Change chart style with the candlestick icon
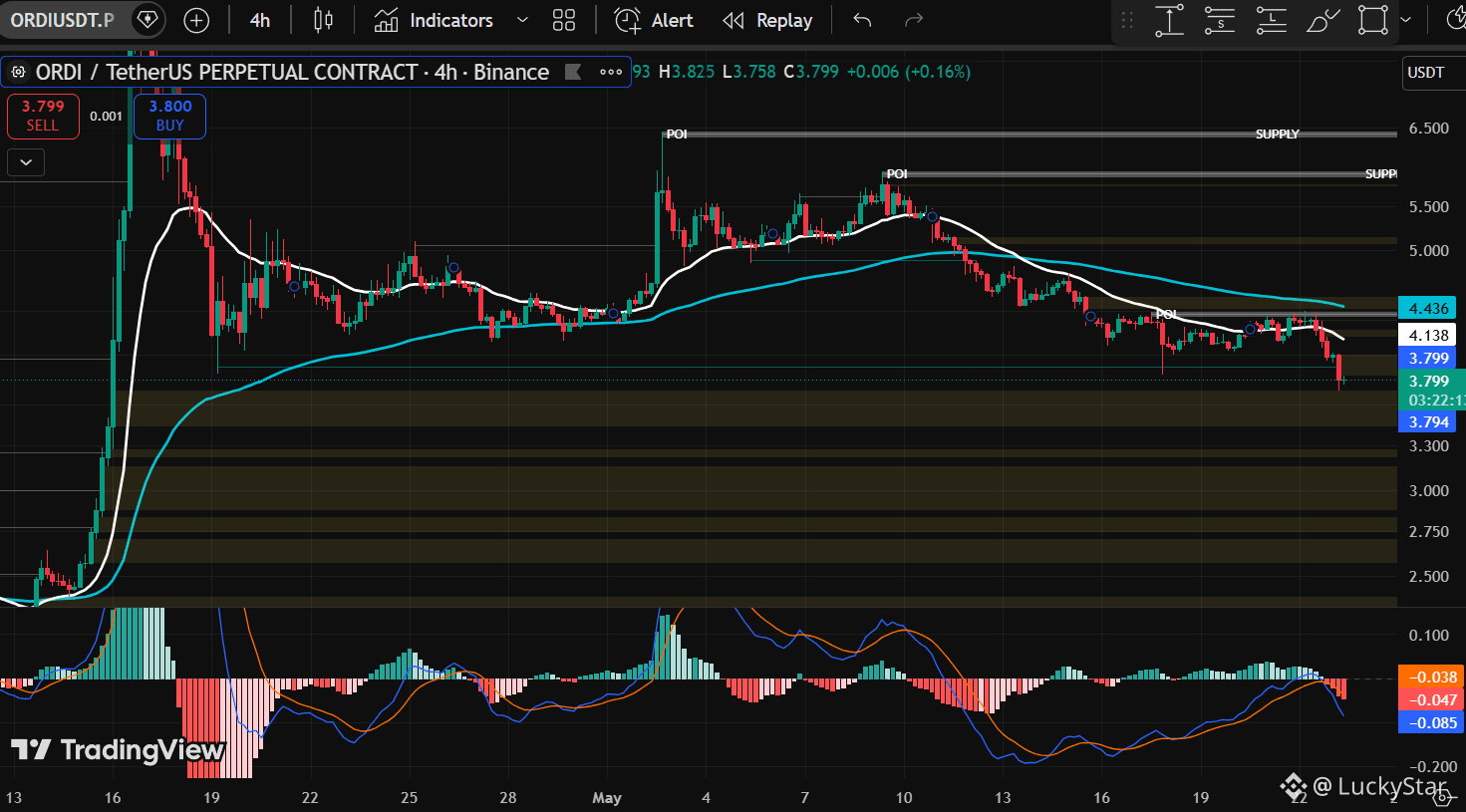Screen dimensions: 1466x812 [x=323, y=20]
